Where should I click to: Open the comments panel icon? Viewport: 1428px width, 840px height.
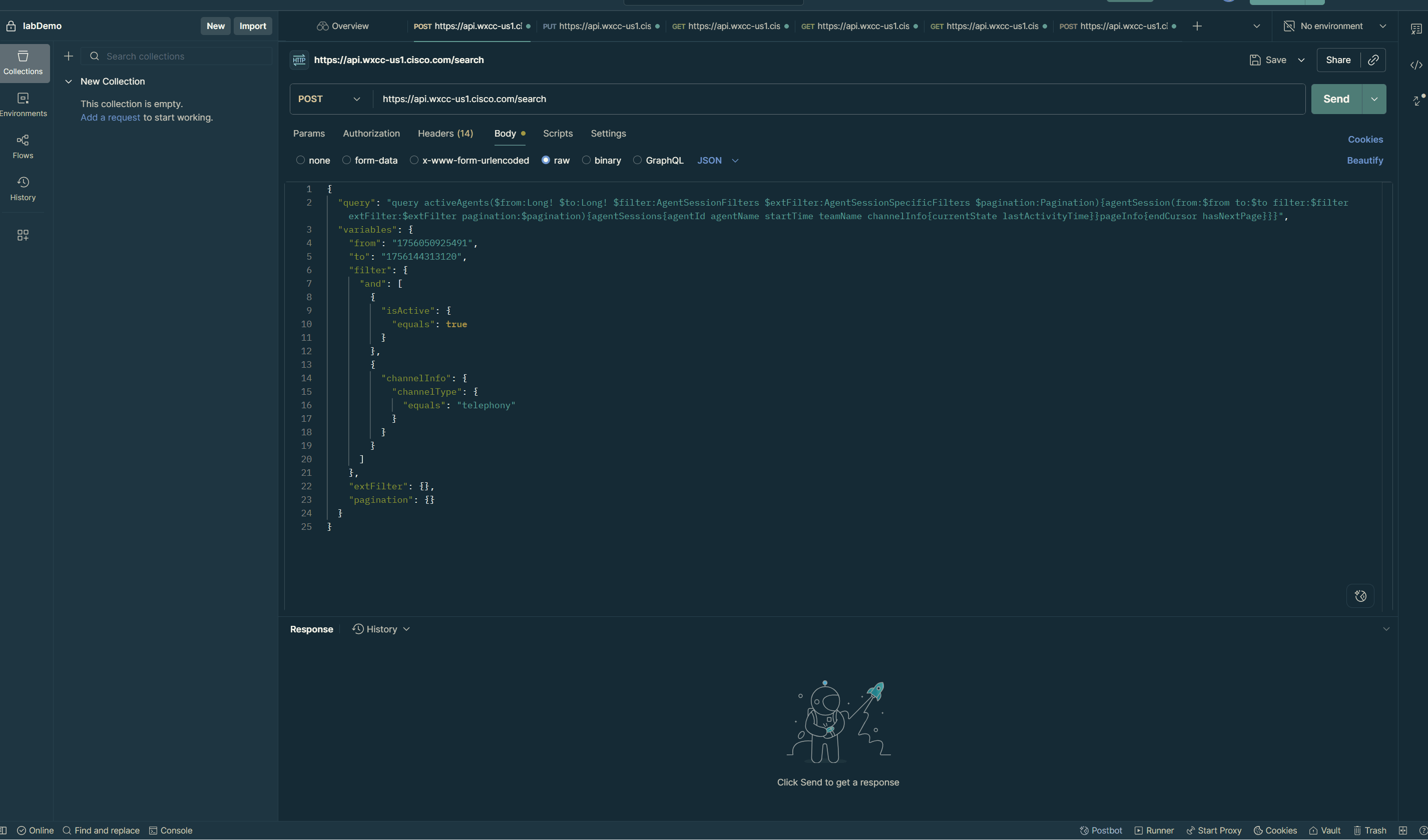coord(1416,29)
